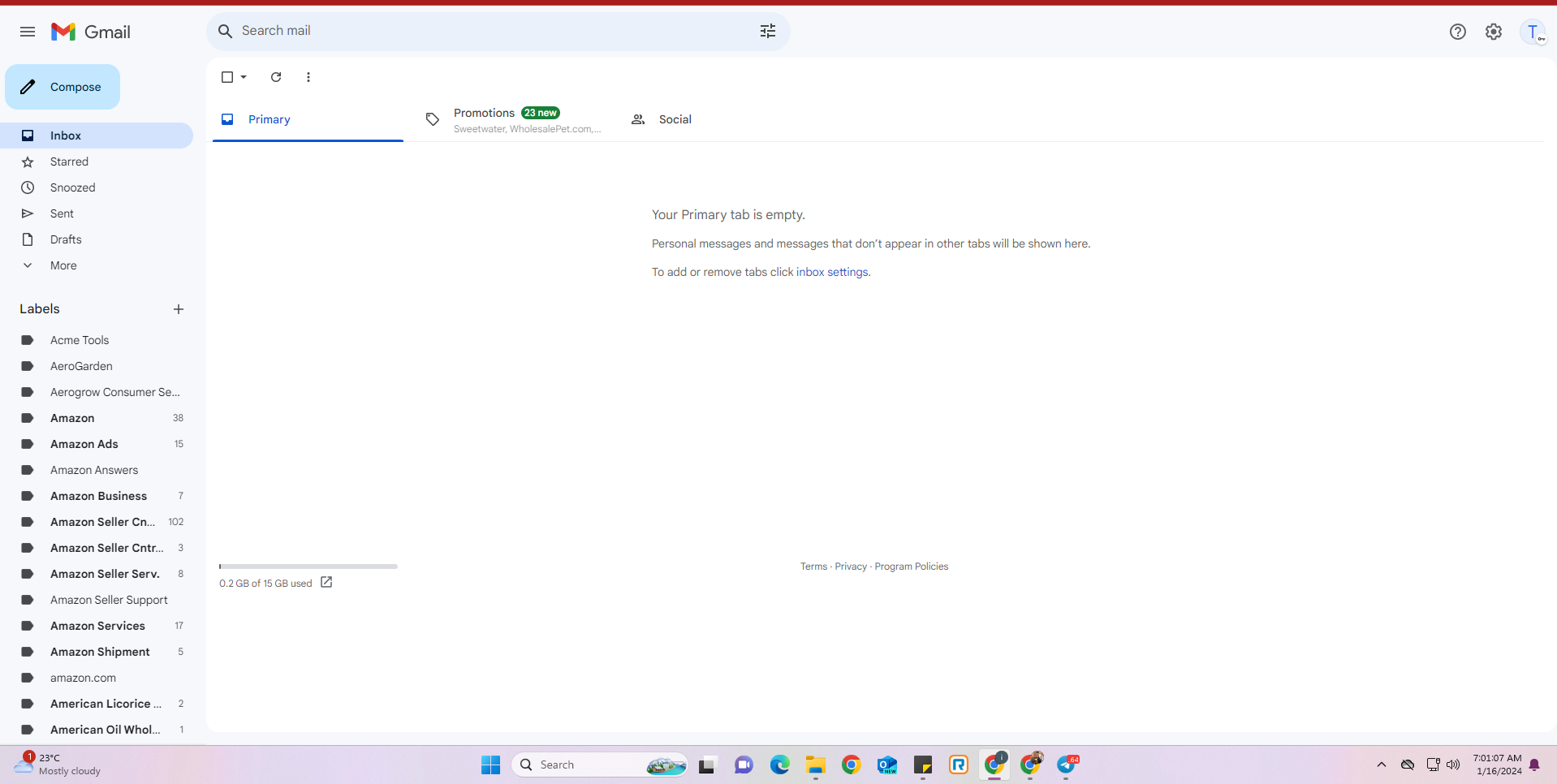This screenshot has width=1557, height=784.
Task: Open the video chat app on the taskbar
Action: click(744, 765)
